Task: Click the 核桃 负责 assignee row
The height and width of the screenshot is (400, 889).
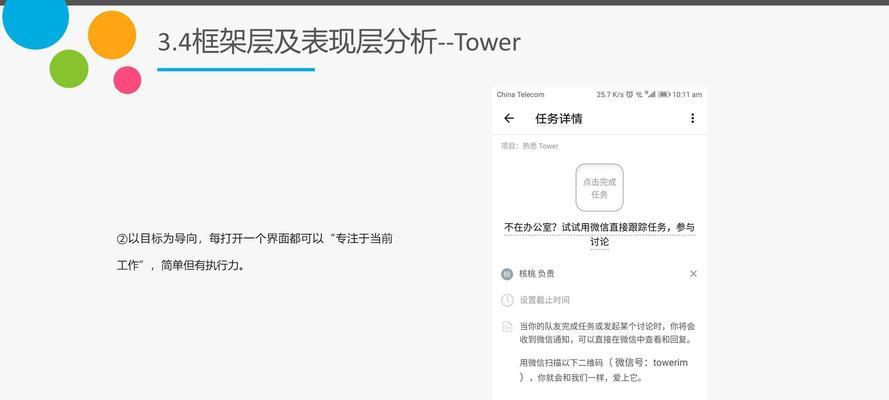Action: tap(599, 274)
